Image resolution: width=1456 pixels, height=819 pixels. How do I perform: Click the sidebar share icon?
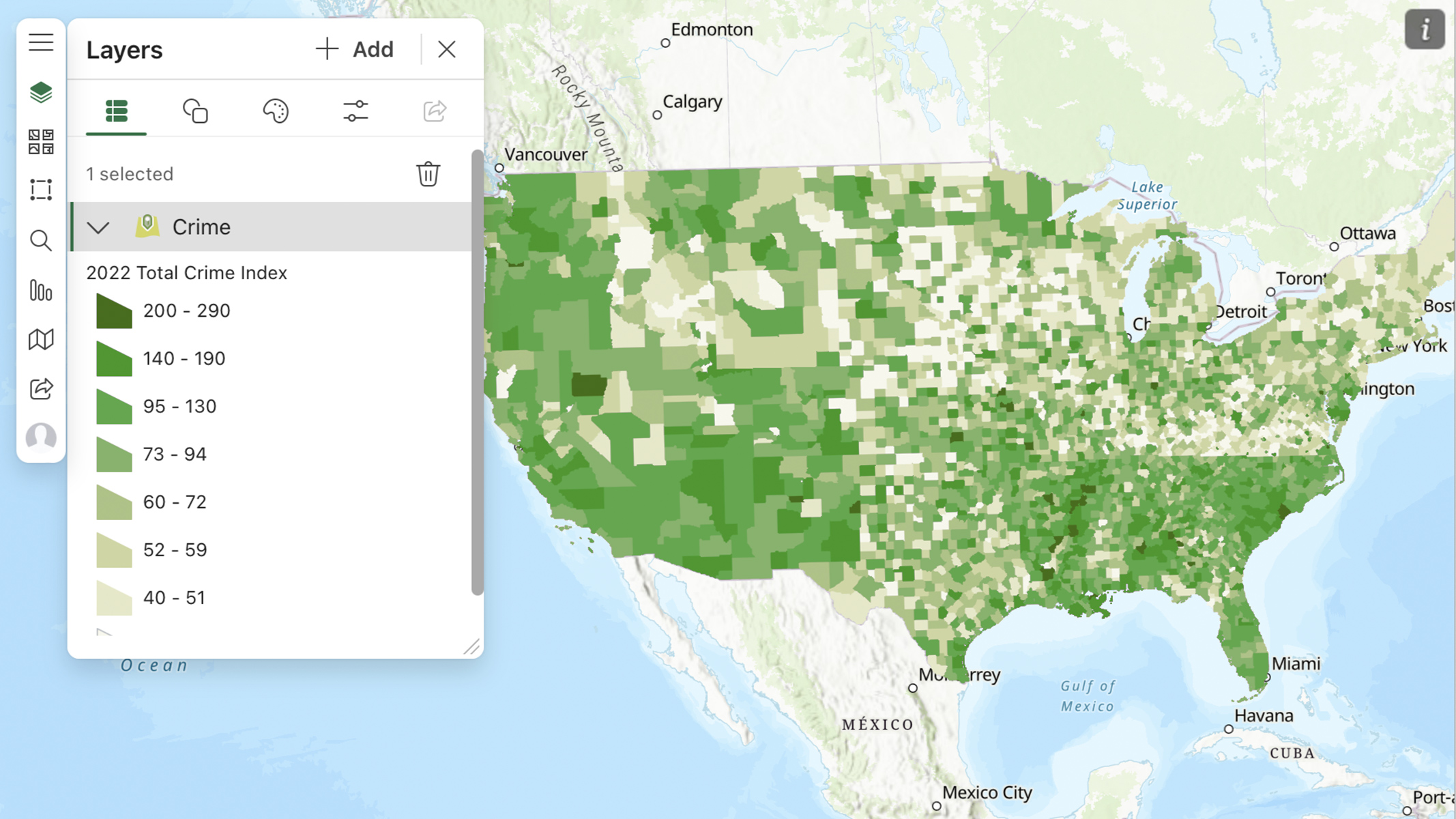tap(41, 388)
